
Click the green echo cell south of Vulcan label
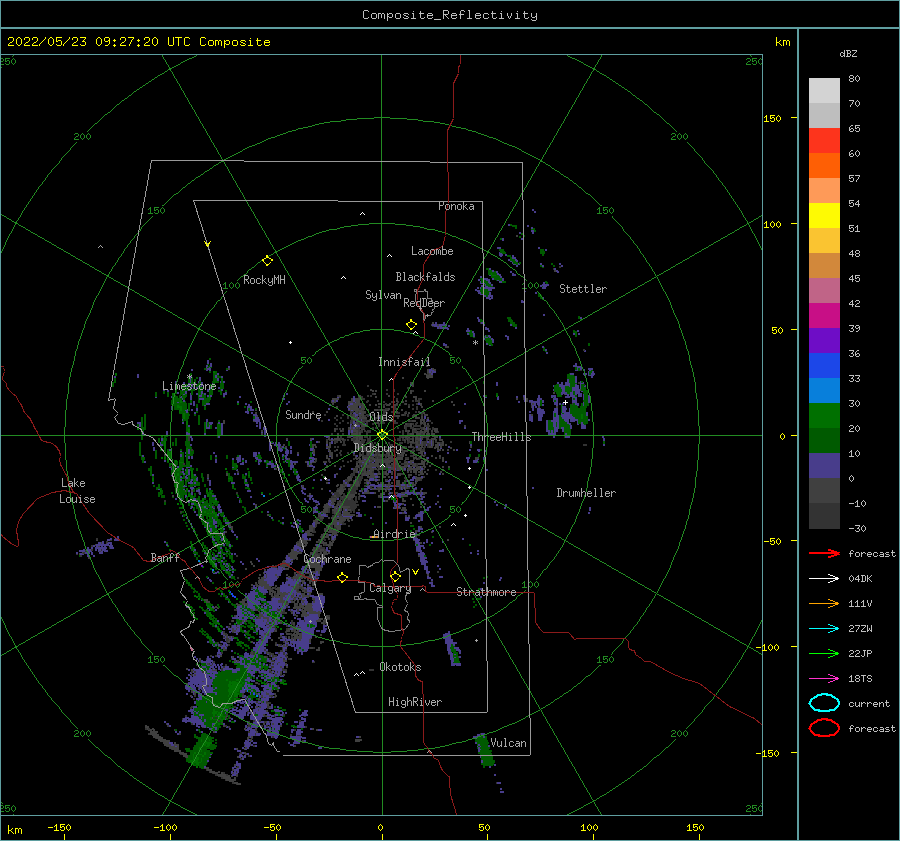tap(484, 751)
